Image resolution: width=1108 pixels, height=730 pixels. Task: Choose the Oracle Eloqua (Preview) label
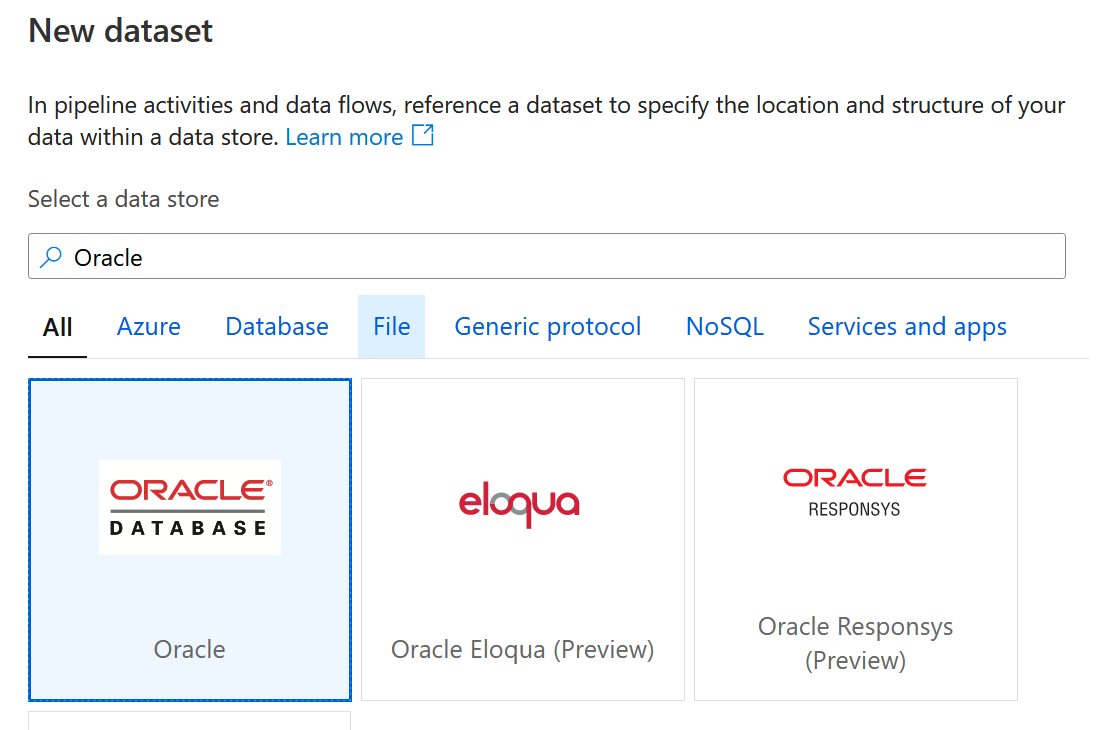click(522, 649)
